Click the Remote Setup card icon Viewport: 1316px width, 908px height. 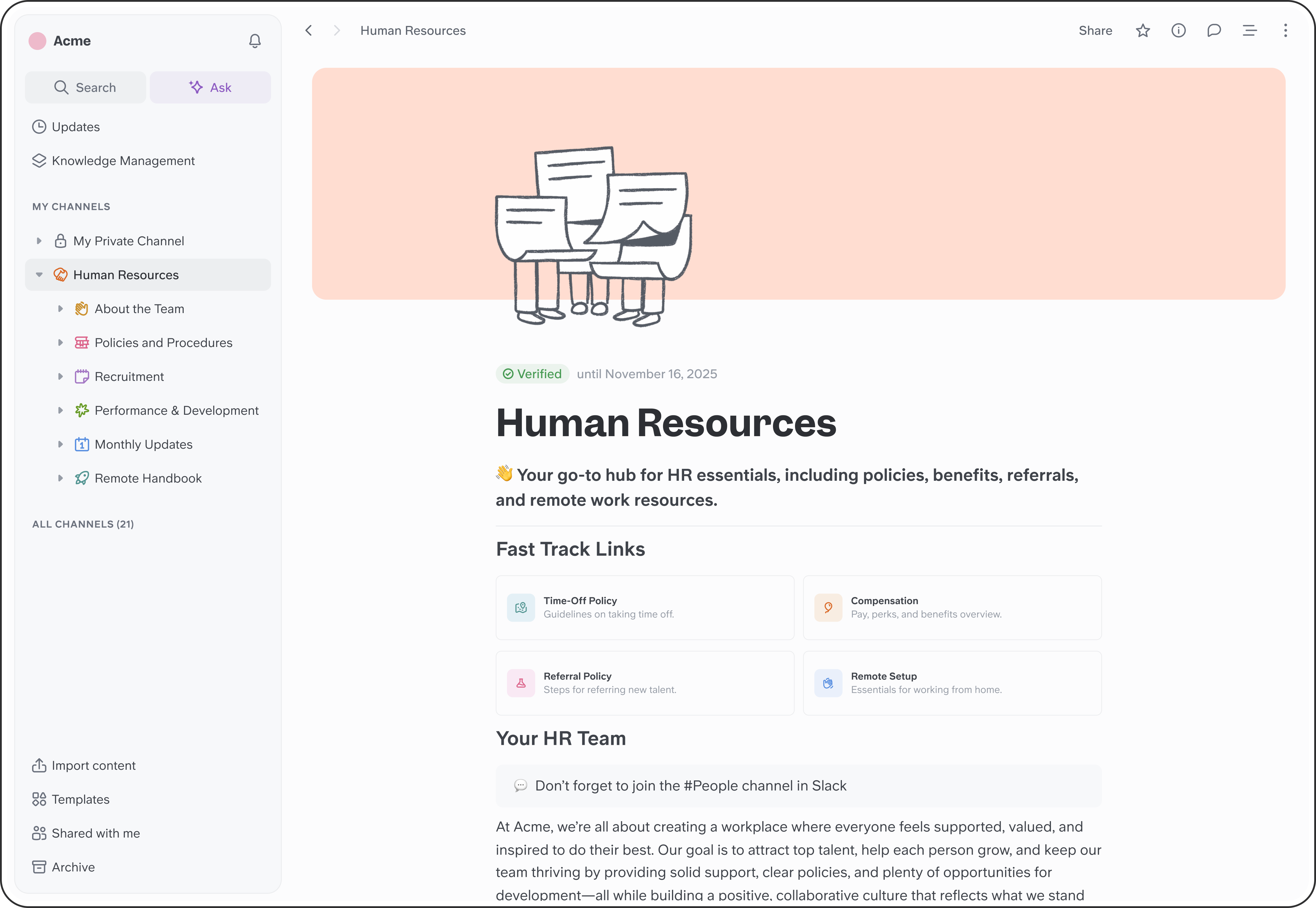tap(828, 683)
